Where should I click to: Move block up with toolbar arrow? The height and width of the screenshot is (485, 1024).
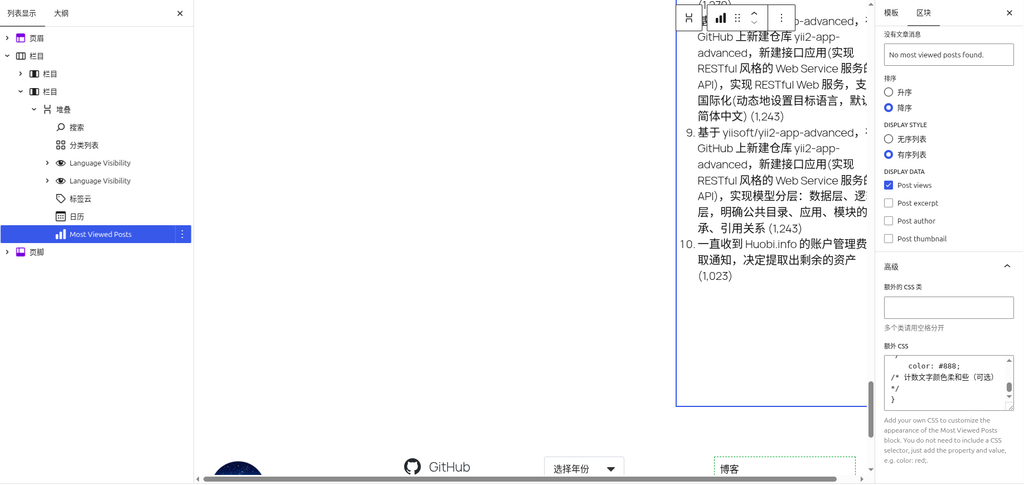[754, 13]
